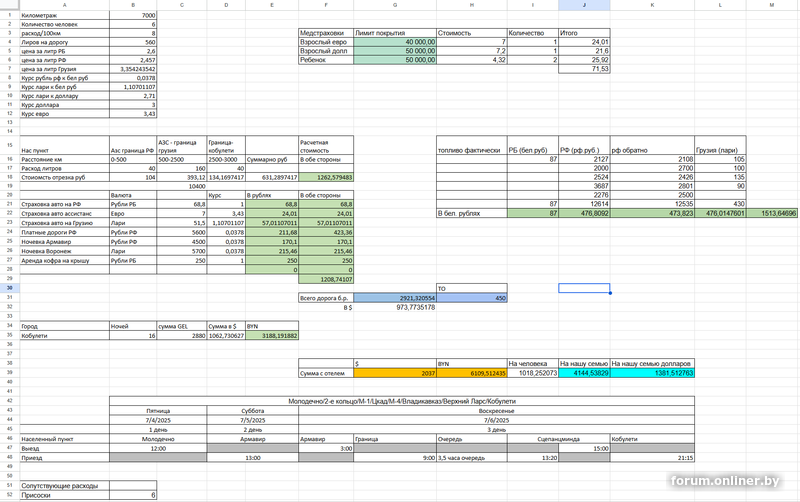
Task: Select row 18 header
Action: pos(10,177)
